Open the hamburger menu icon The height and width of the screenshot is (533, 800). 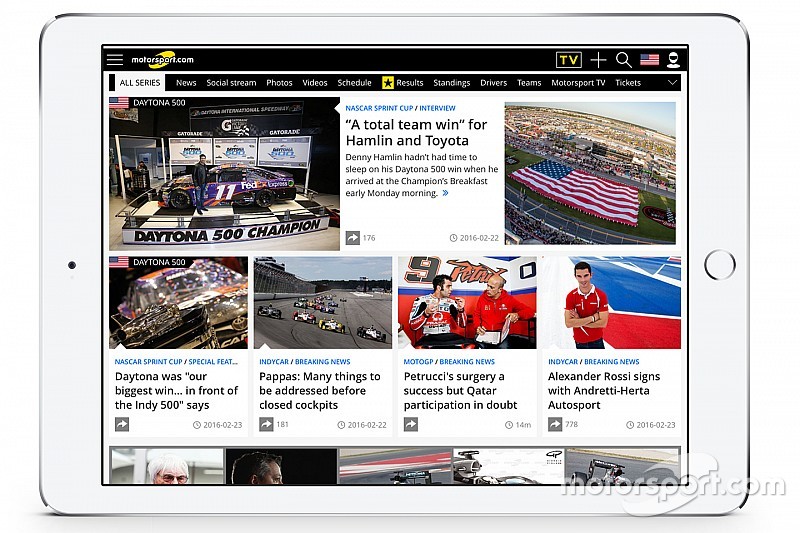[115, 60]
